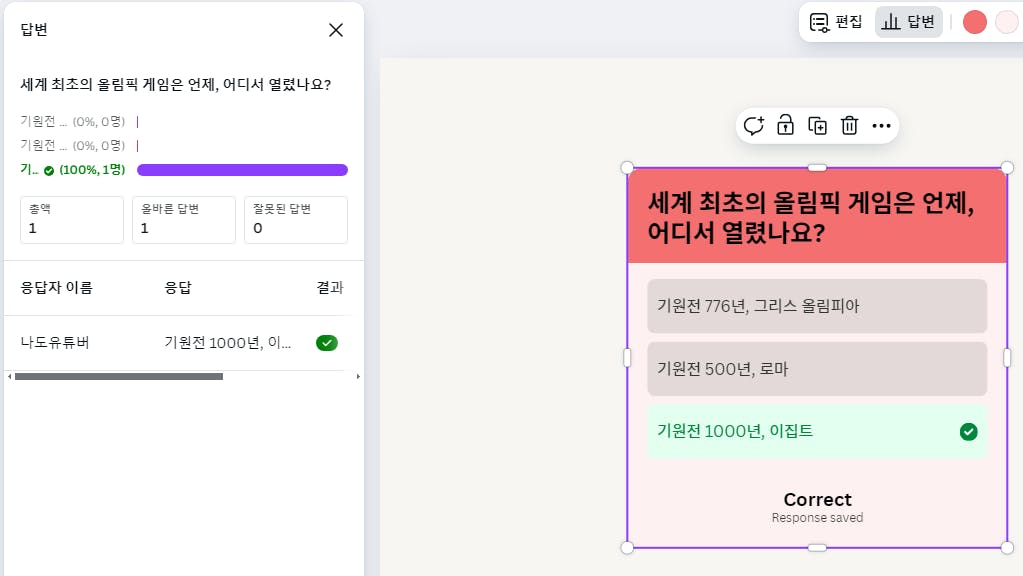Click the duplicate icon
This screenshot has height=576, width=1023.
click(817, 125)
